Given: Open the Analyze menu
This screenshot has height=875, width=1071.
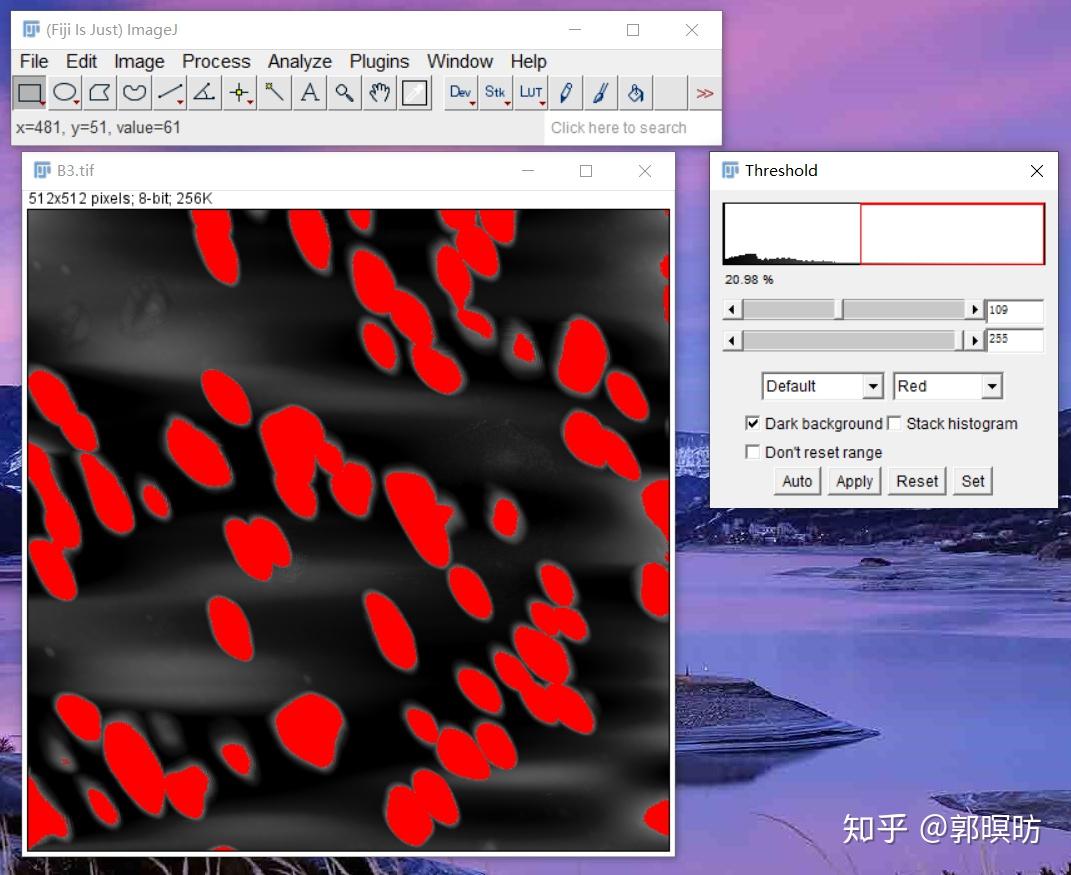Looking at the screenshot, I should (x=299, y=61).
